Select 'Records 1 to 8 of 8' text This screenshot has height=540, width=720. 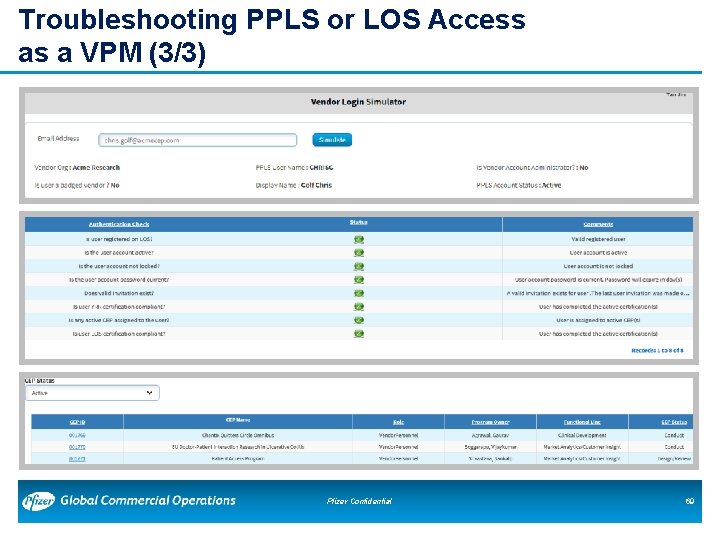point(657,350)
